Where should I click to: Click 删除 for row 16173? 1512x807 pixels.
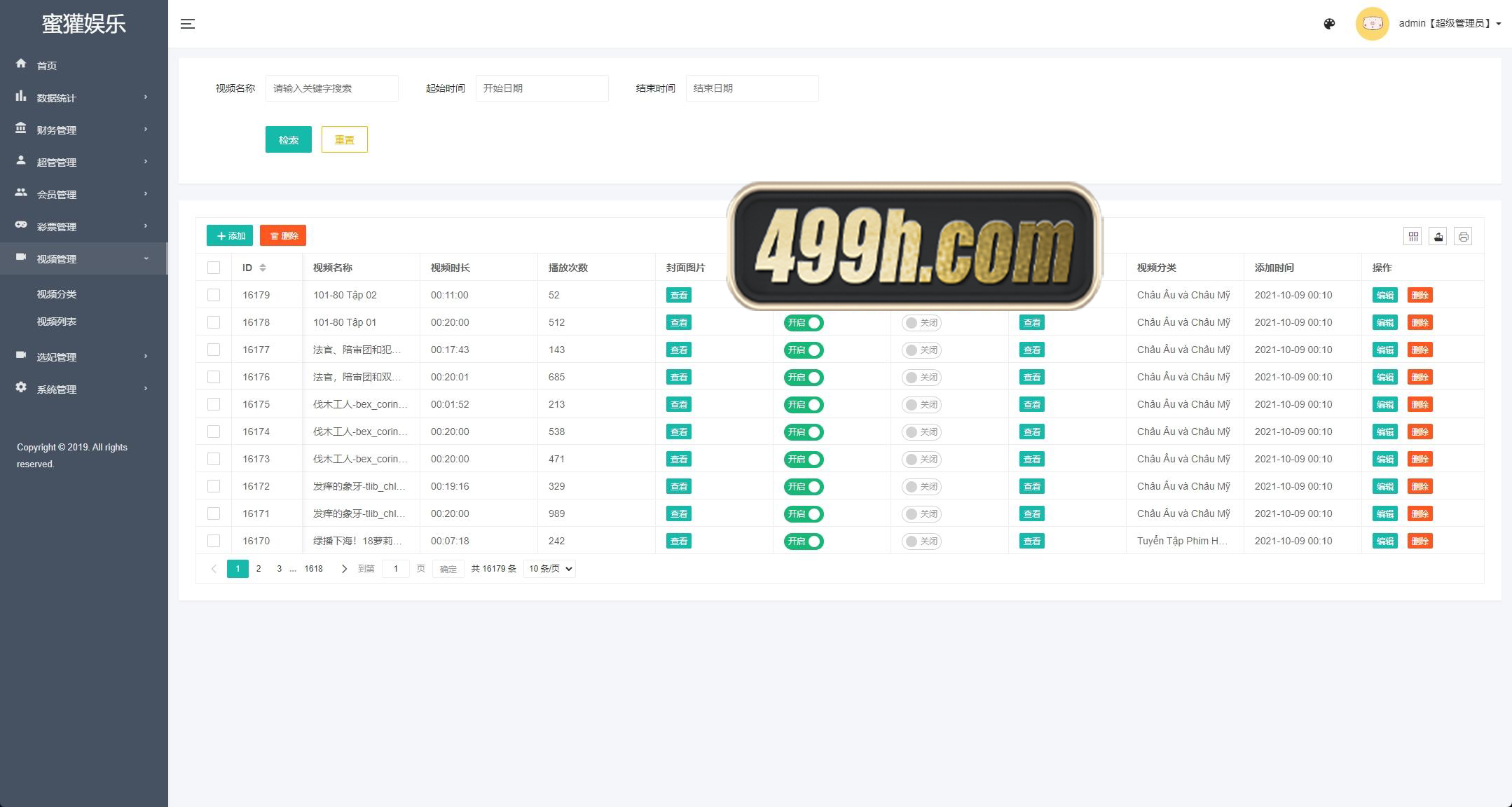1420,459
